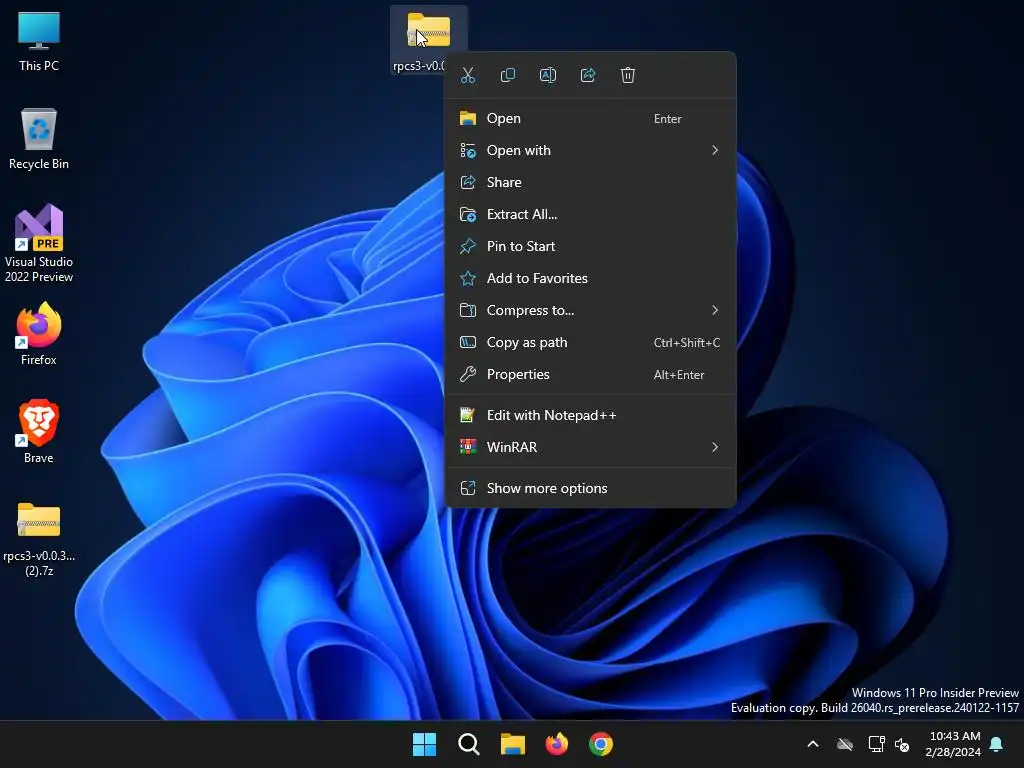Select the Recycle Bin desktop icon
This screenshot has width=1024, height=768.
[x=39, y=139]
